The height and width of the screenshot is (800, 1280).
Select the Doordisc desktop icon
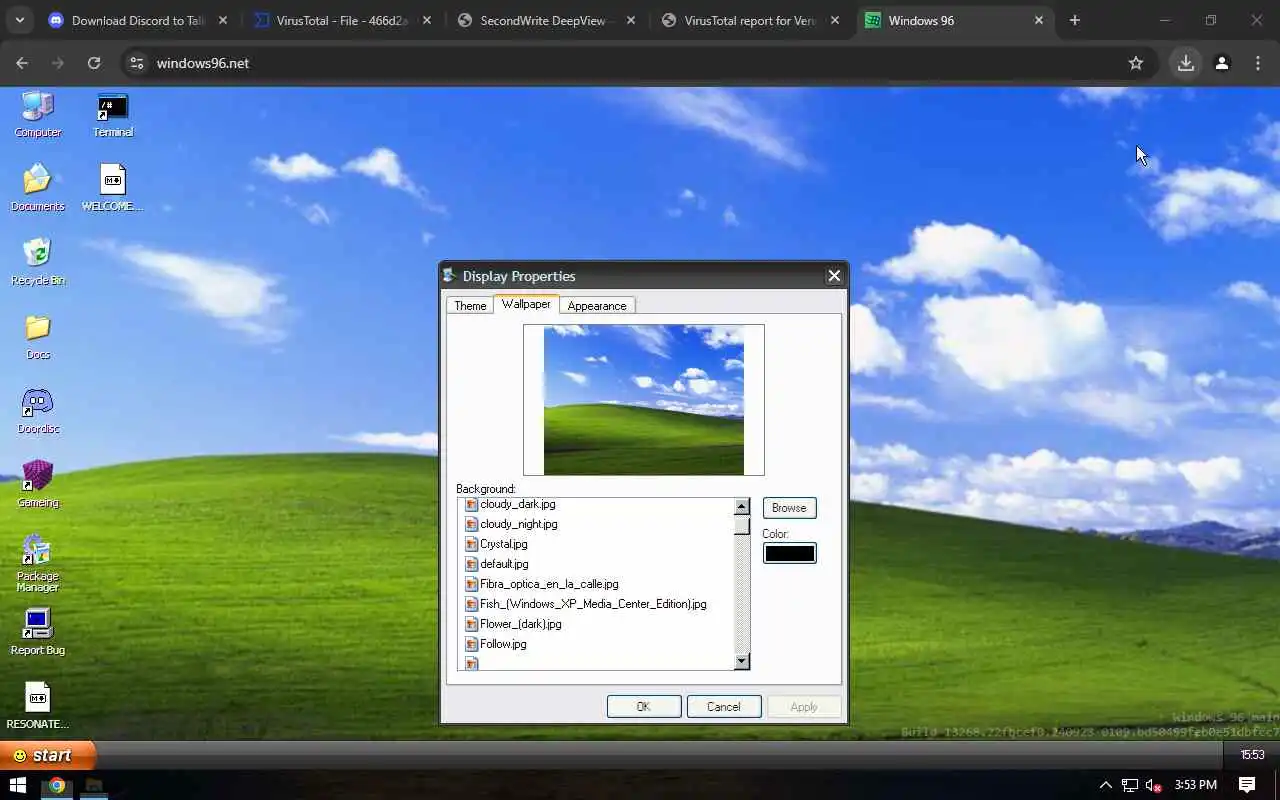click(37, 410)
